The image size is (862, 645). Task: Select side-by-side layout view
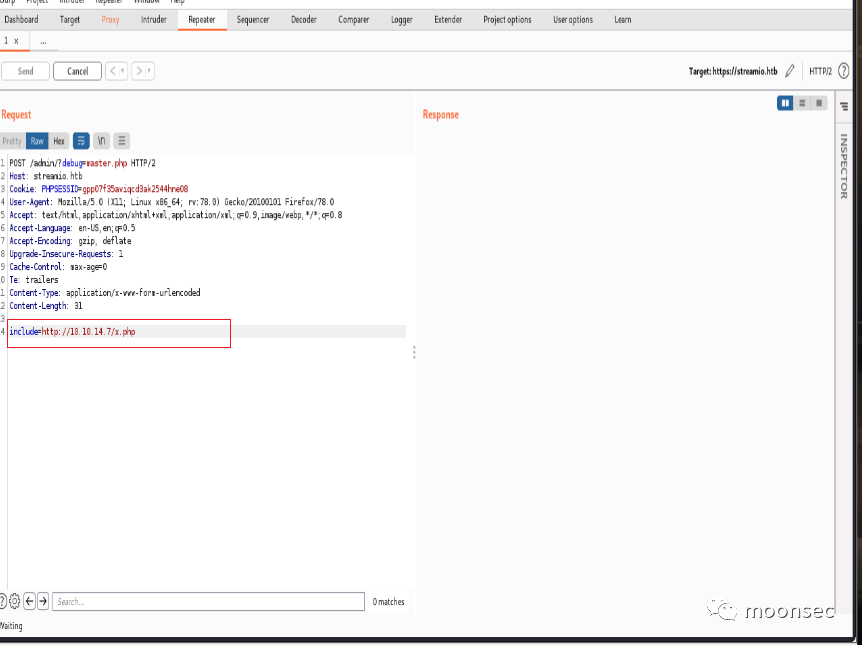(x=785, y=103)
